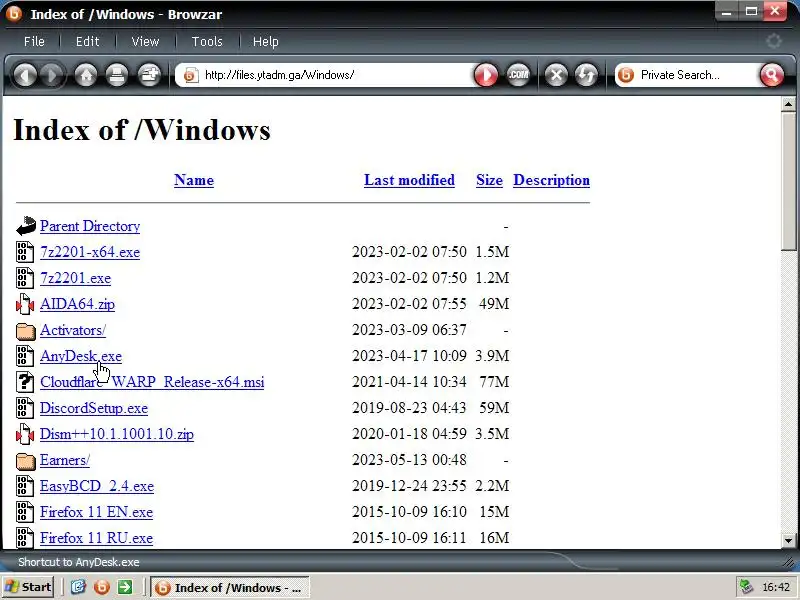Click the Dism++10.1.1001.10.zip link

[x=117, y=434]
